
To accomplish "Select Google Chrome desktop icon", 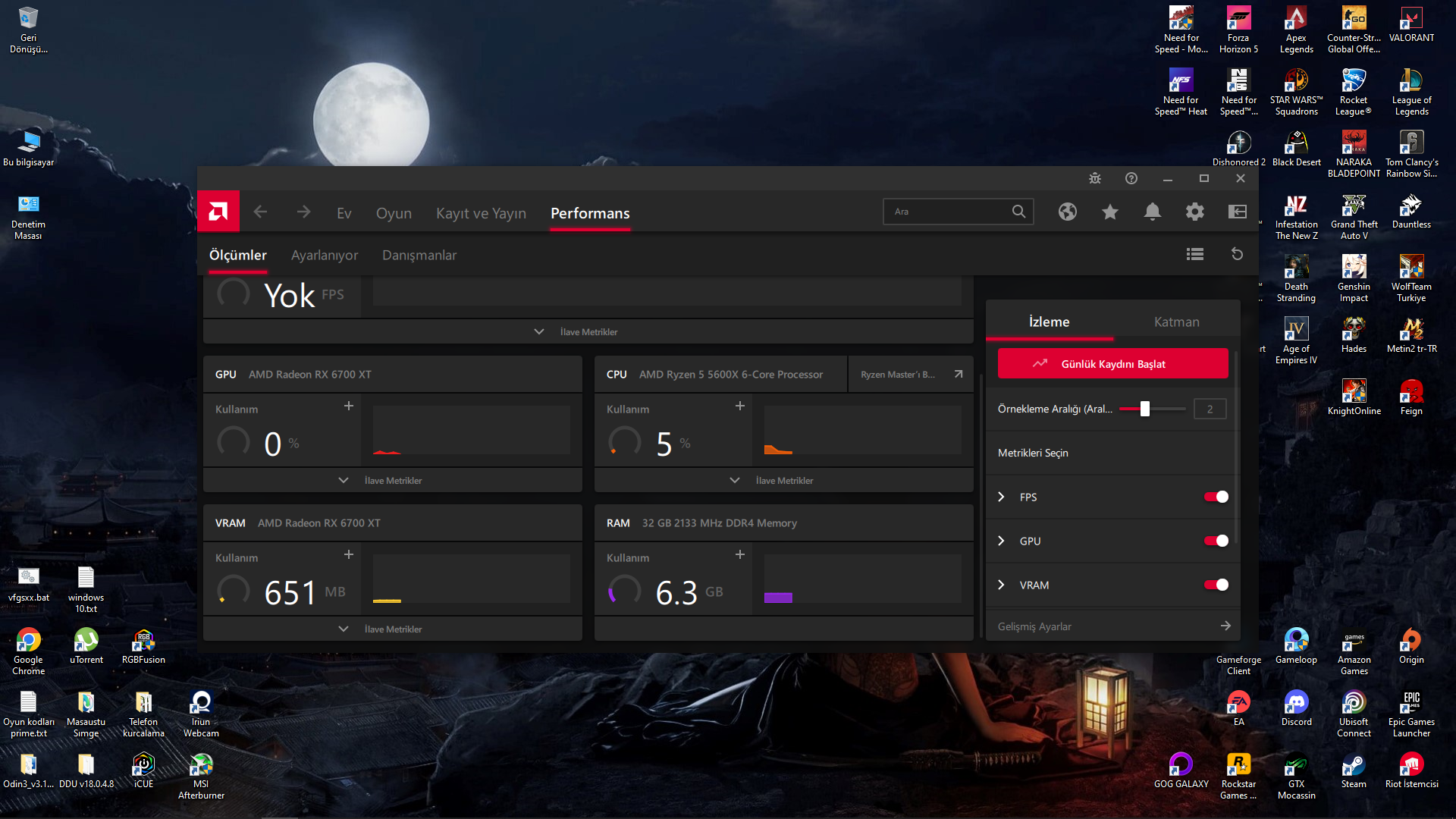I will (x=29, y=652).
